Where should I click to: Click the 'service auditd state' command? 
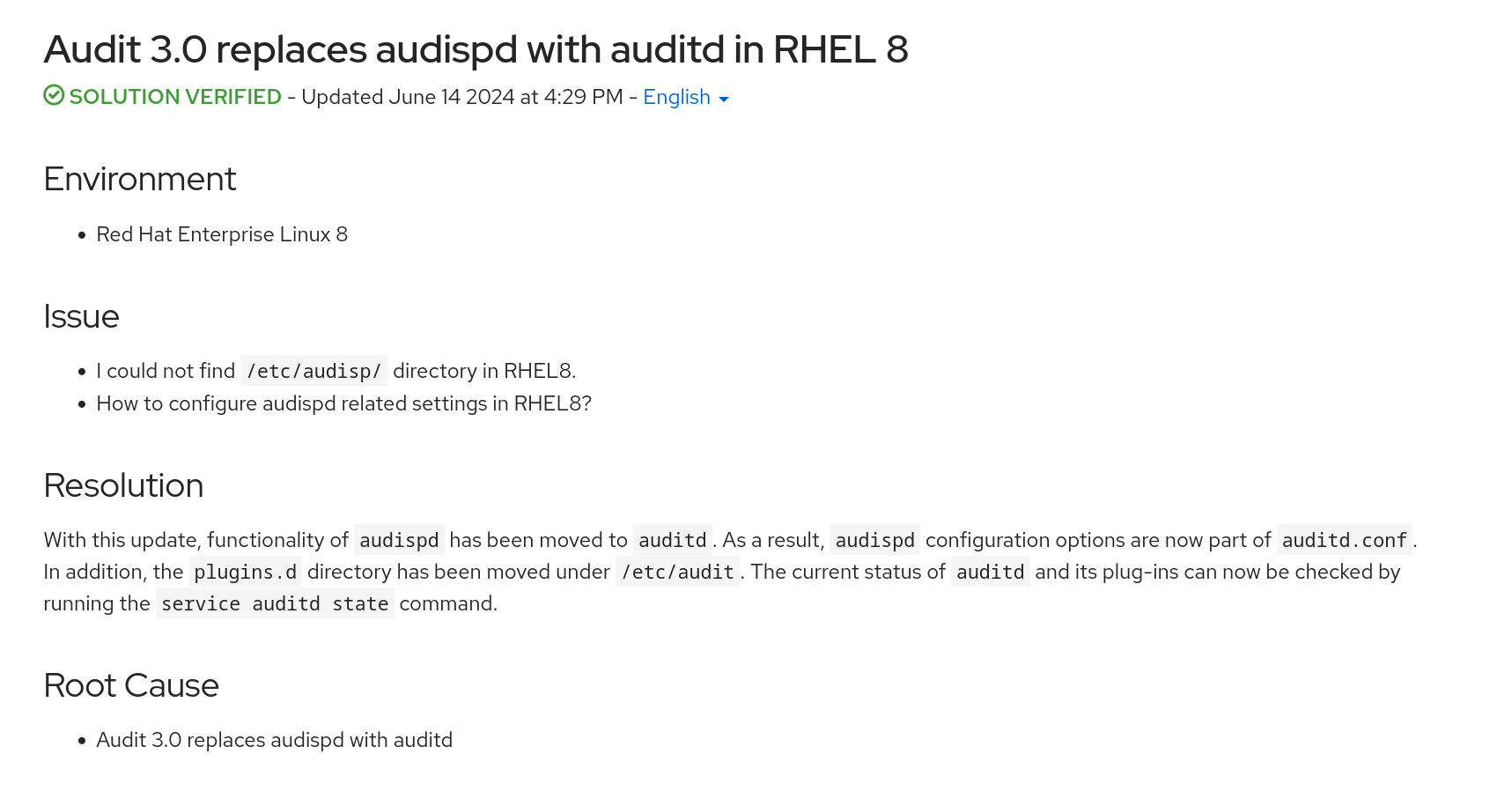coord(275,604)
